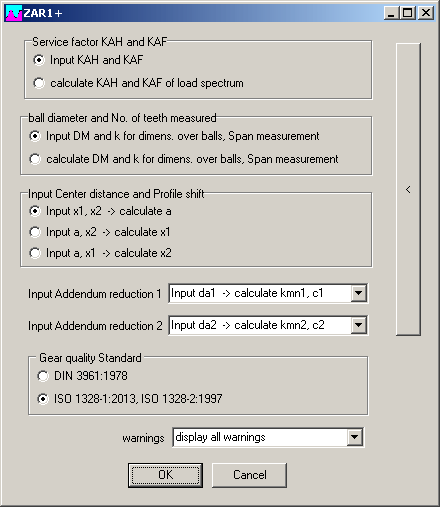Maximize the ZAR1+ window

407,13
